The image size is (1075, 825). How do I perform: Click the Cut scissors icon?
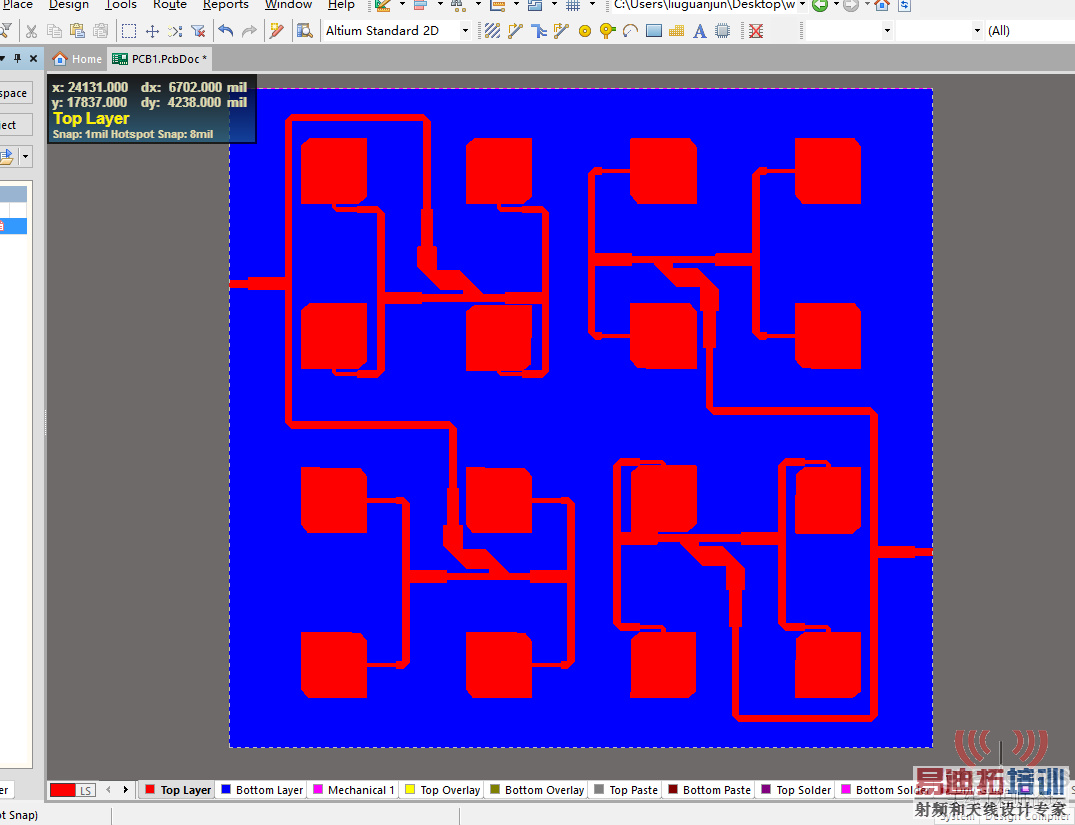[x=31, y=31]
